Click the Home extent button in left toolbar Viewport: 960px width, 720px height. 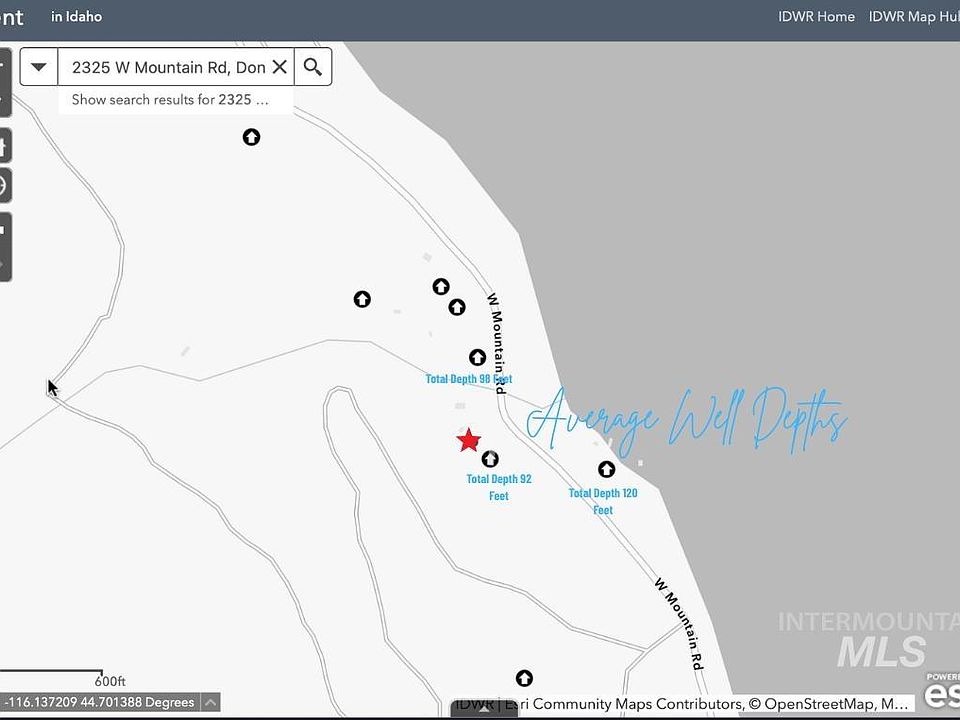(3, 148)
